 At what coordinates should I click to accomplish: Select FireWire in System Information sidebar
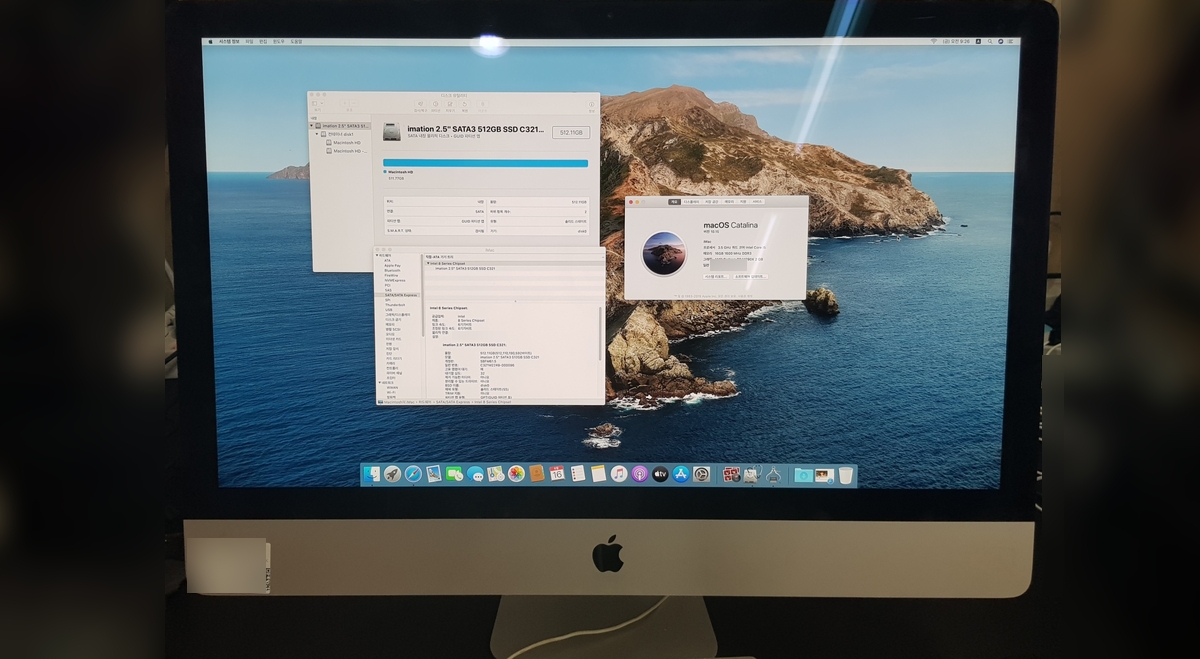[391, 275]
